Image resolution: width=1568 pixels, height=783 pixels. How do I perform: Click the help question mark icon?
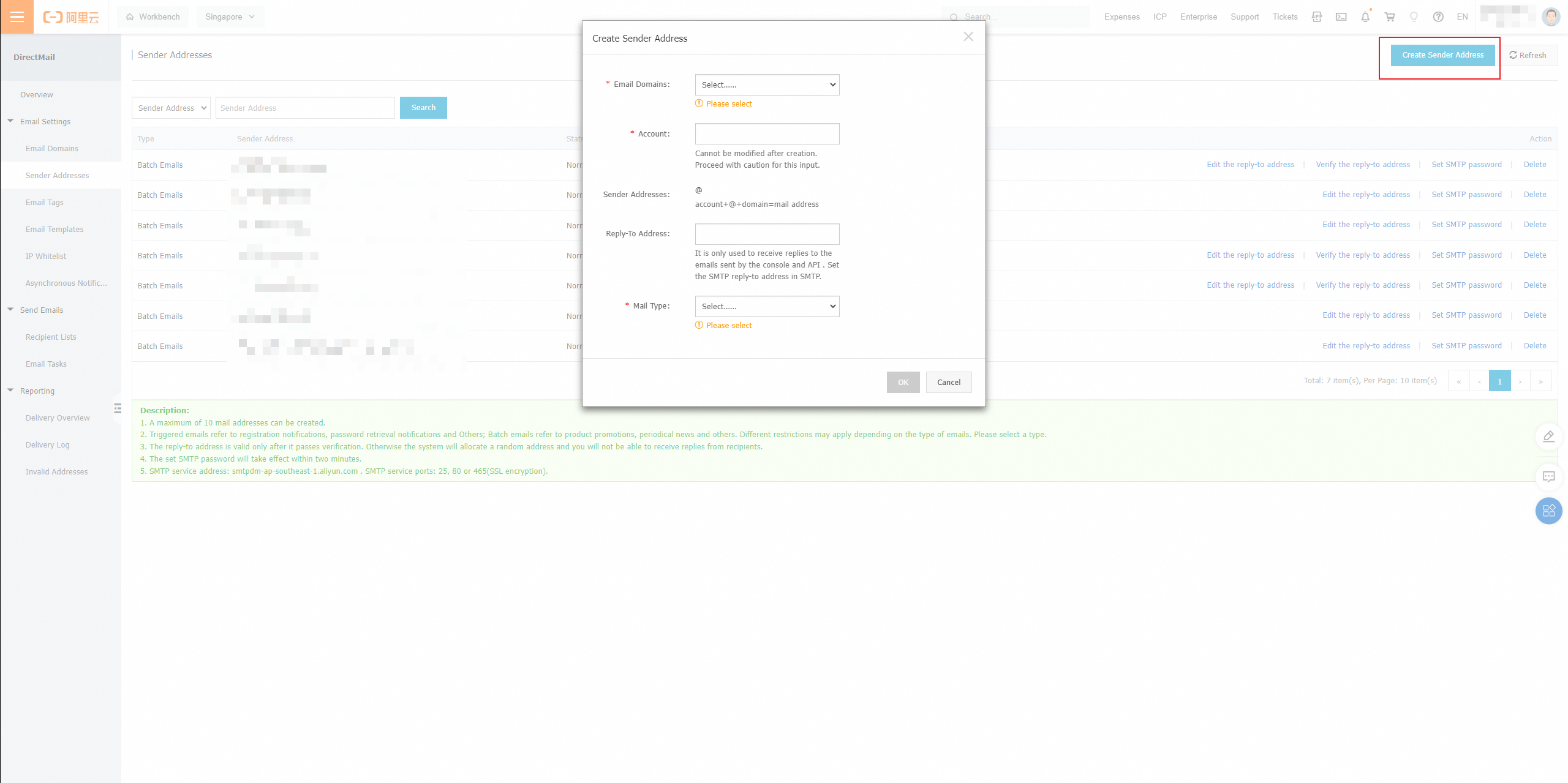point(1438,17)
